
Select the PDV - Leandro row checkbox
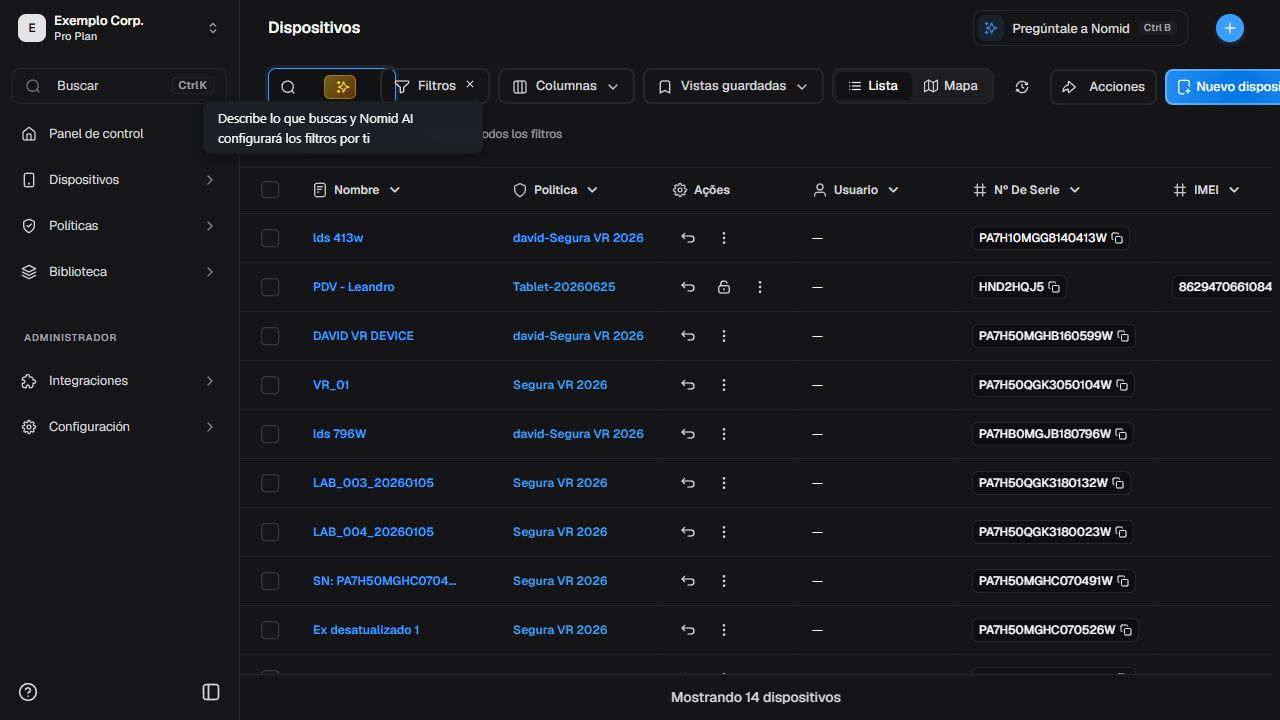[x=270, y=287]
